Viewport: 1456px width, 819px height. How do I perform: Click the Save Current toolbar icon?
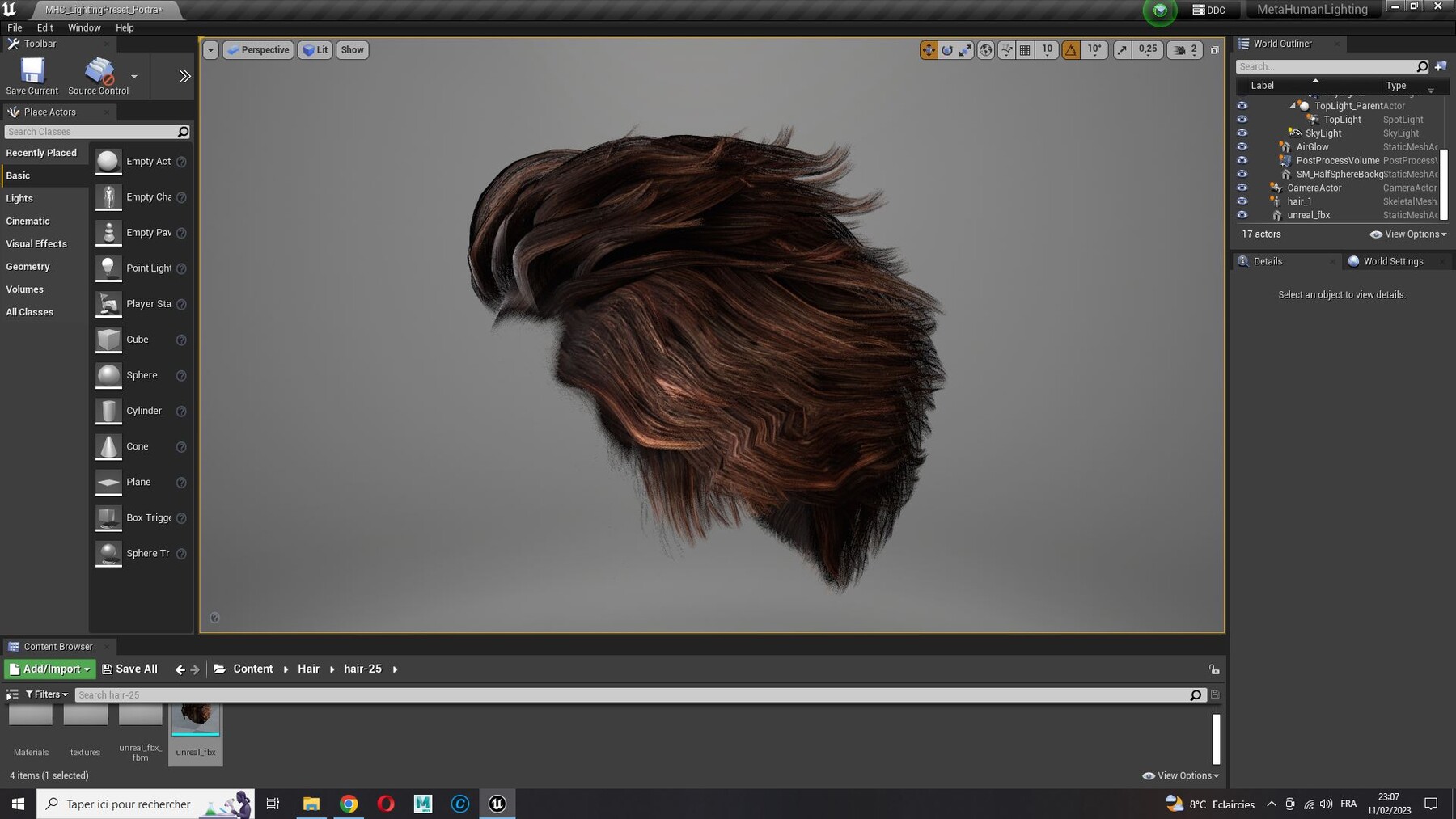(x=32, y=76)
